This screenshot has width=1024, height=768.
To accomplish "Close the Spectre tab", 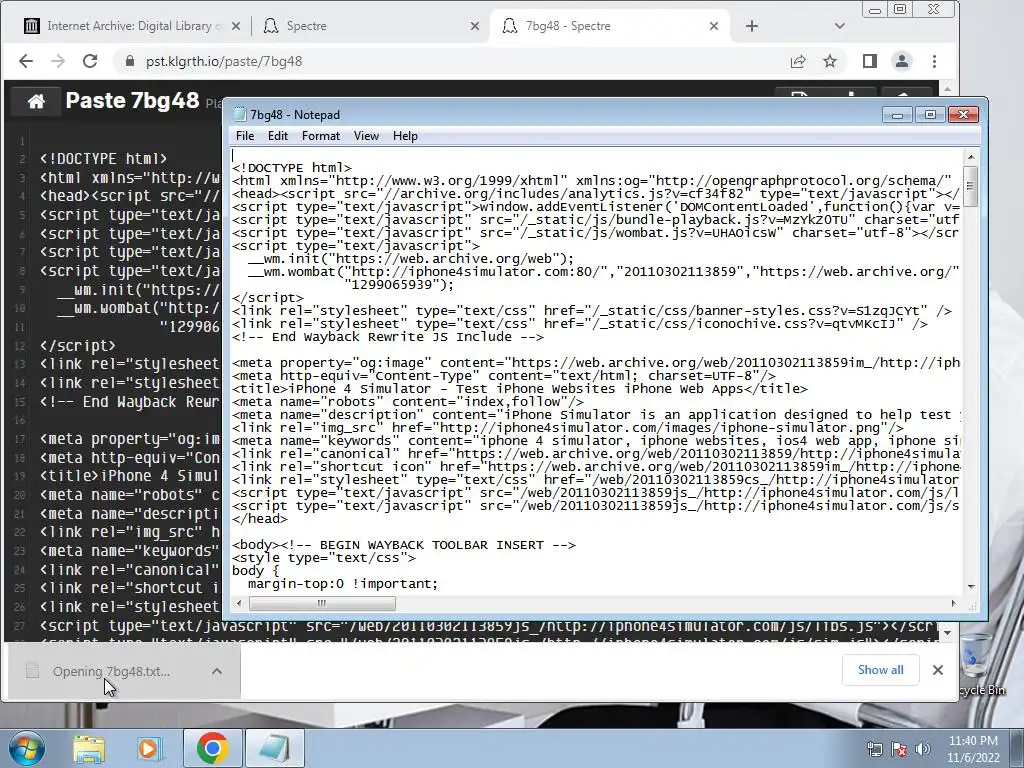I will click(475, 26).
